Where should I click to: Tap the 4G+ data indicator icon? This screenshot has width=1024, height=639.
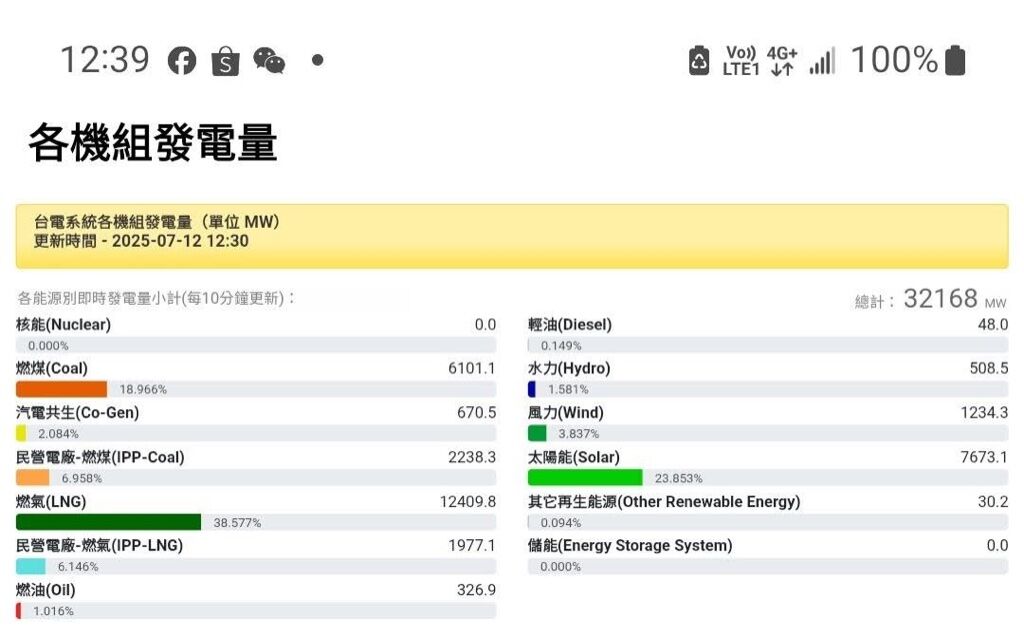[782, 61]
